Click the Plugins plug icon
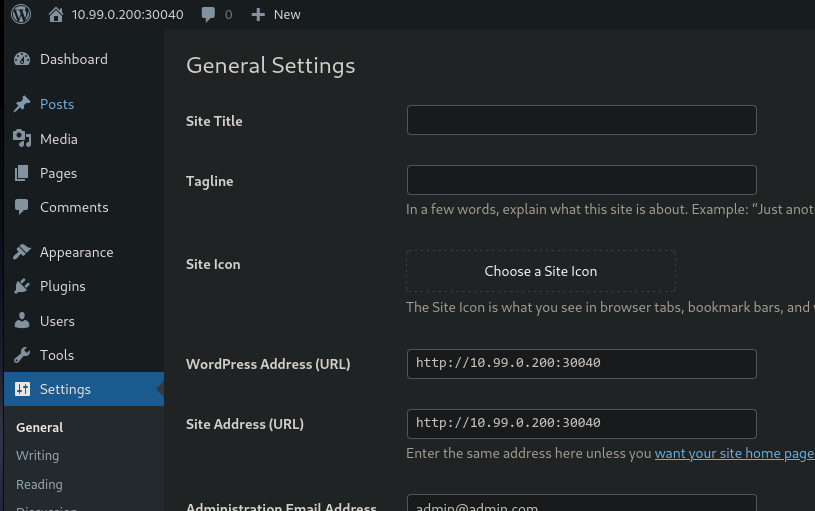The image size is (815, 511). point(22,286)
